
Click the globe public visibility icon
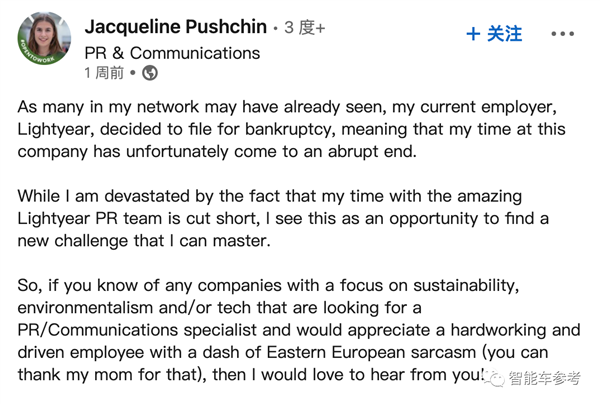point(150,73)
